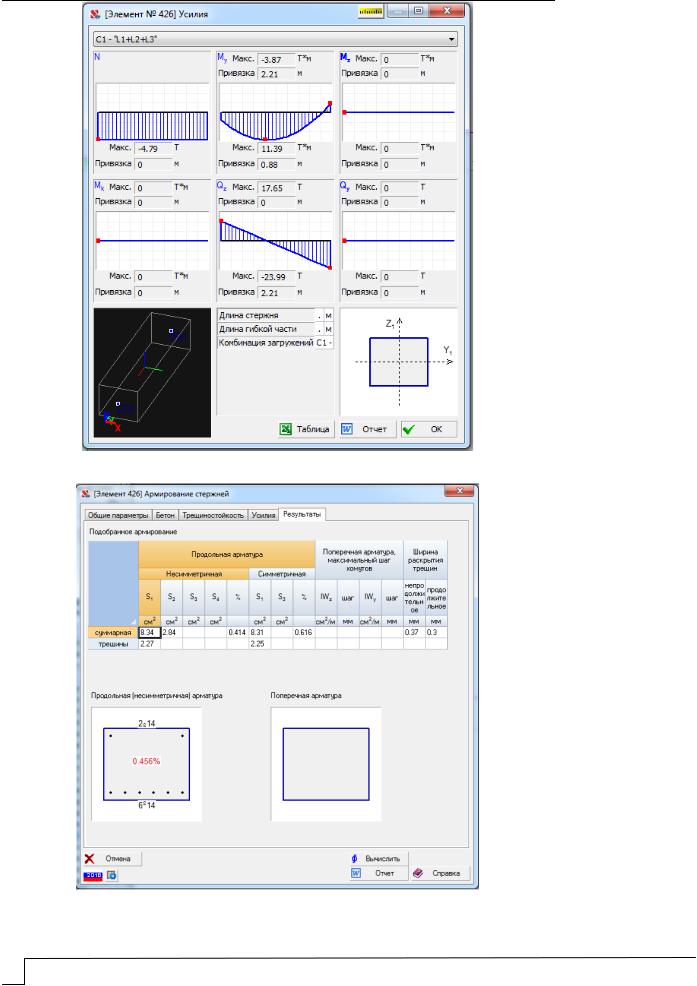The width and height of the screenshot is (697, 986).
Task: Open the Трещиностойкость tab
Action: pos(213,515)
